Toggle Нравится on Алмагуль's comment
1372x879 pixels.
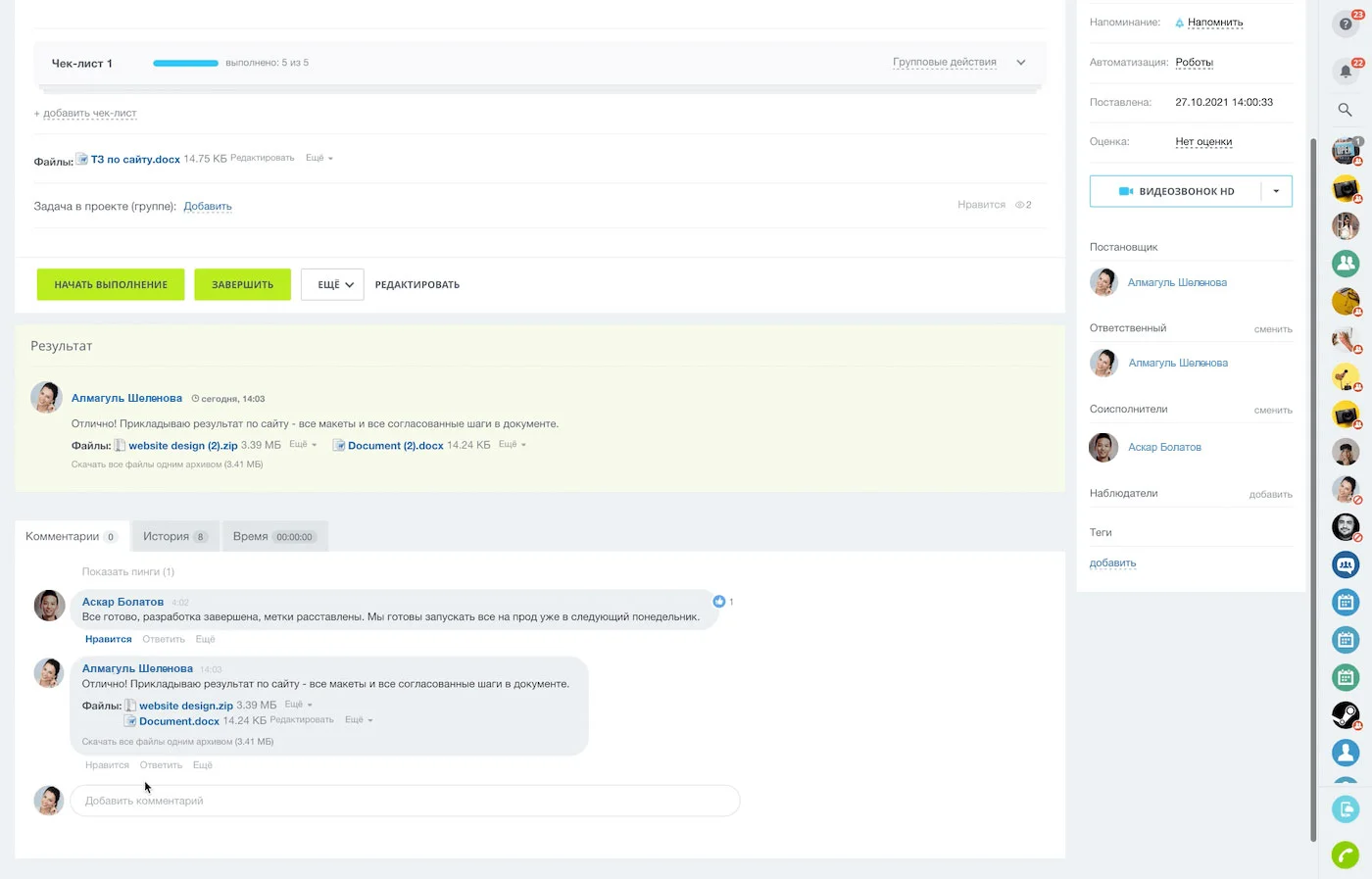(x=107, y=765)
